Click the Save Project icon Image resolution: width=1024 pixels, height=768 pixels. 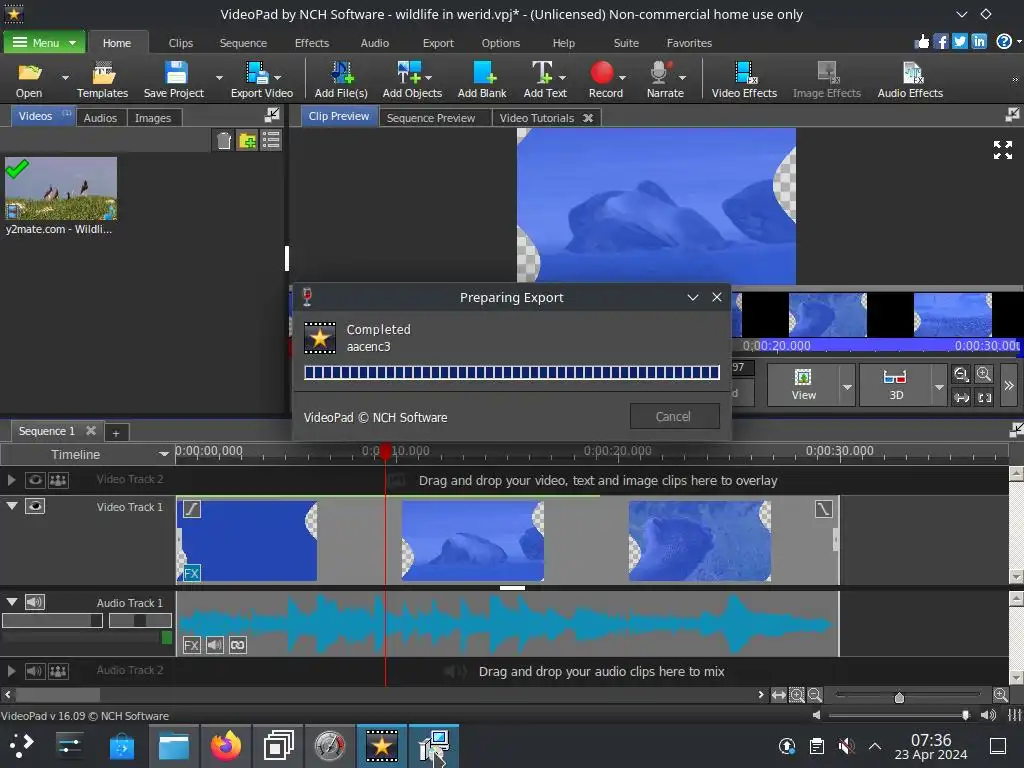[174, 80]
